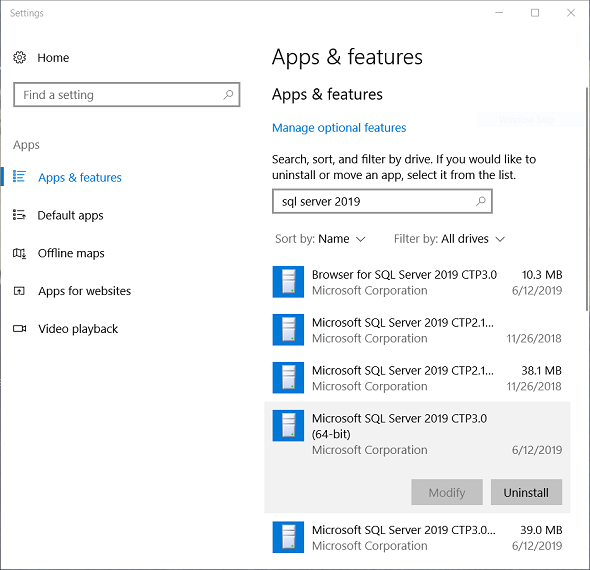
Task: Focus the Find a setting search field
Action: click(127, 95)
